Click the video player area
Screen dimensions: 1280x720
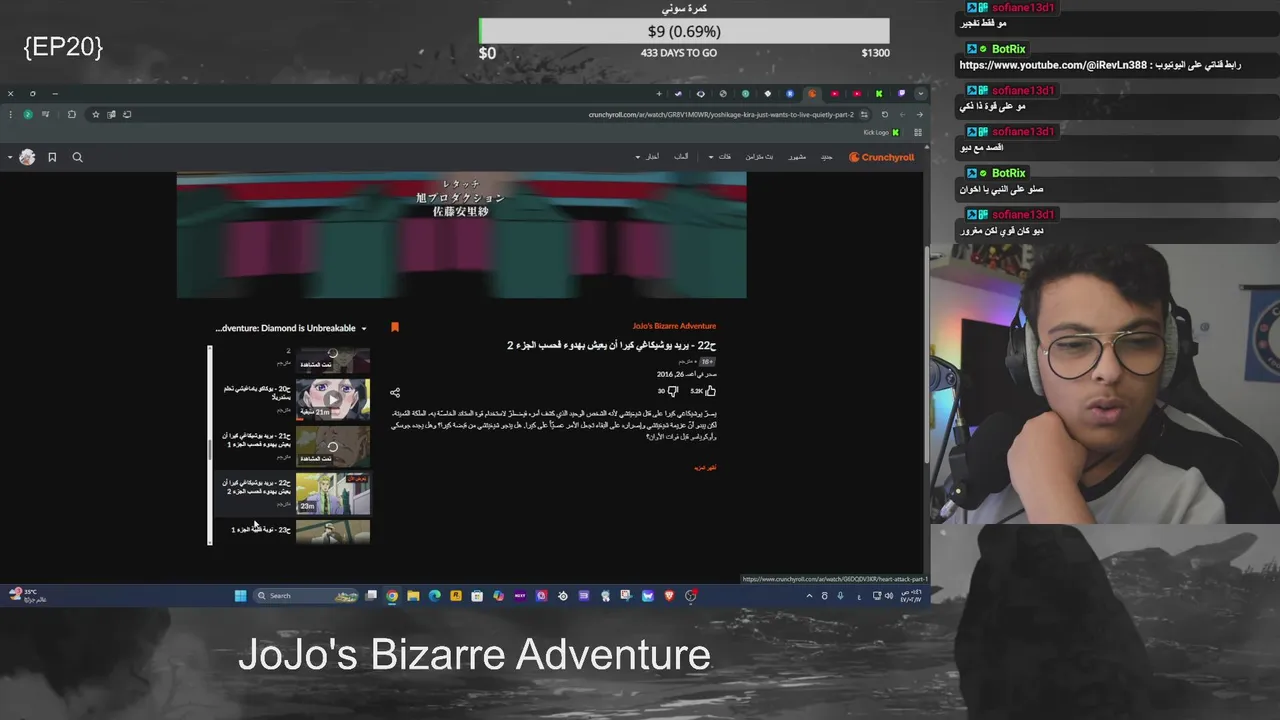coord(461,234)
